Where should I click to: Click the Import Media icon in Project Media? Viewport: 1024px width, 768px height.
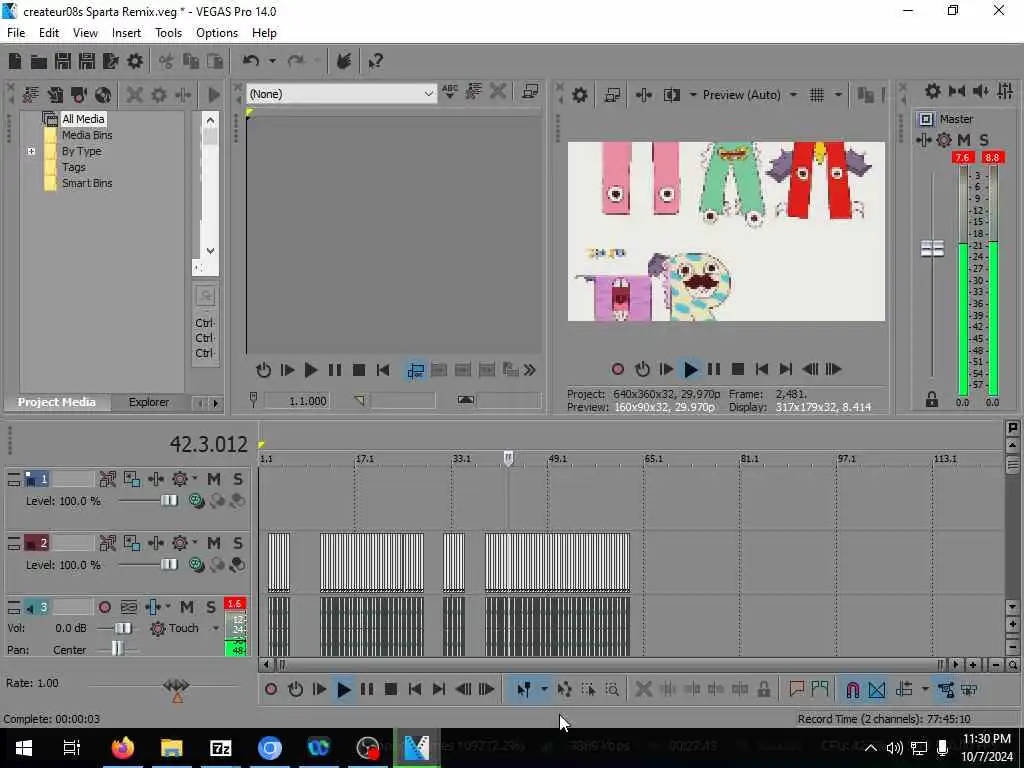click(x=55, y=95)
